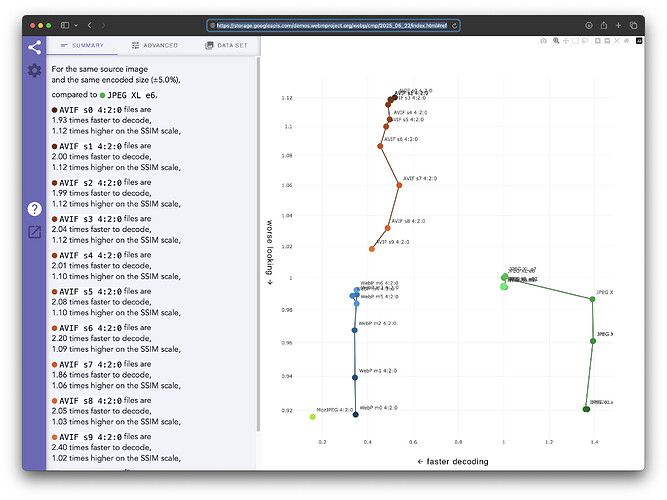Image resolution: width=667 pixels, height=500 pixels.
Task: Select the Box Select tool in the plot toolbar
Action: (576, 41)
